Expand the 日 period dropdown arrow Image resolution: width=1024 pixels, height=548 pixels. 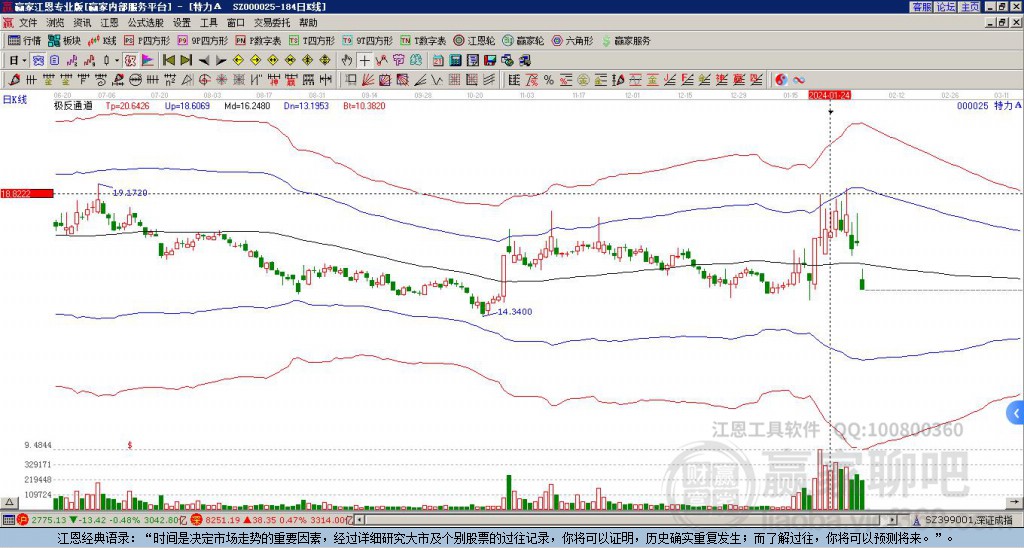click(x=25, y=60)
